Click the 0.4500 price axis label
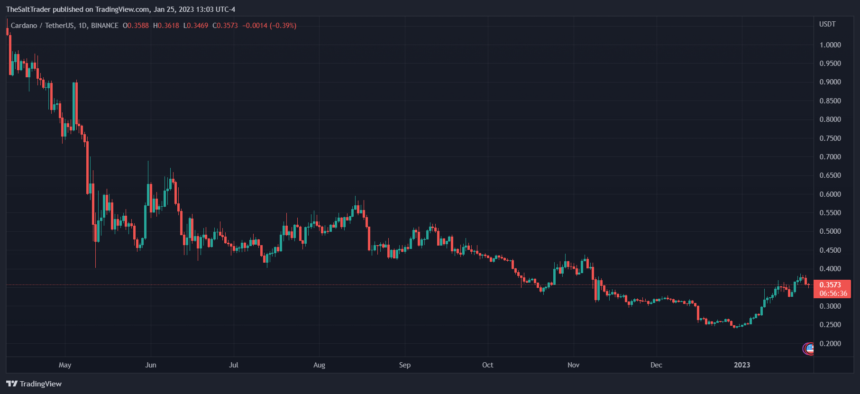Viewport: 860px width, 394px height. tap(829, 250)
